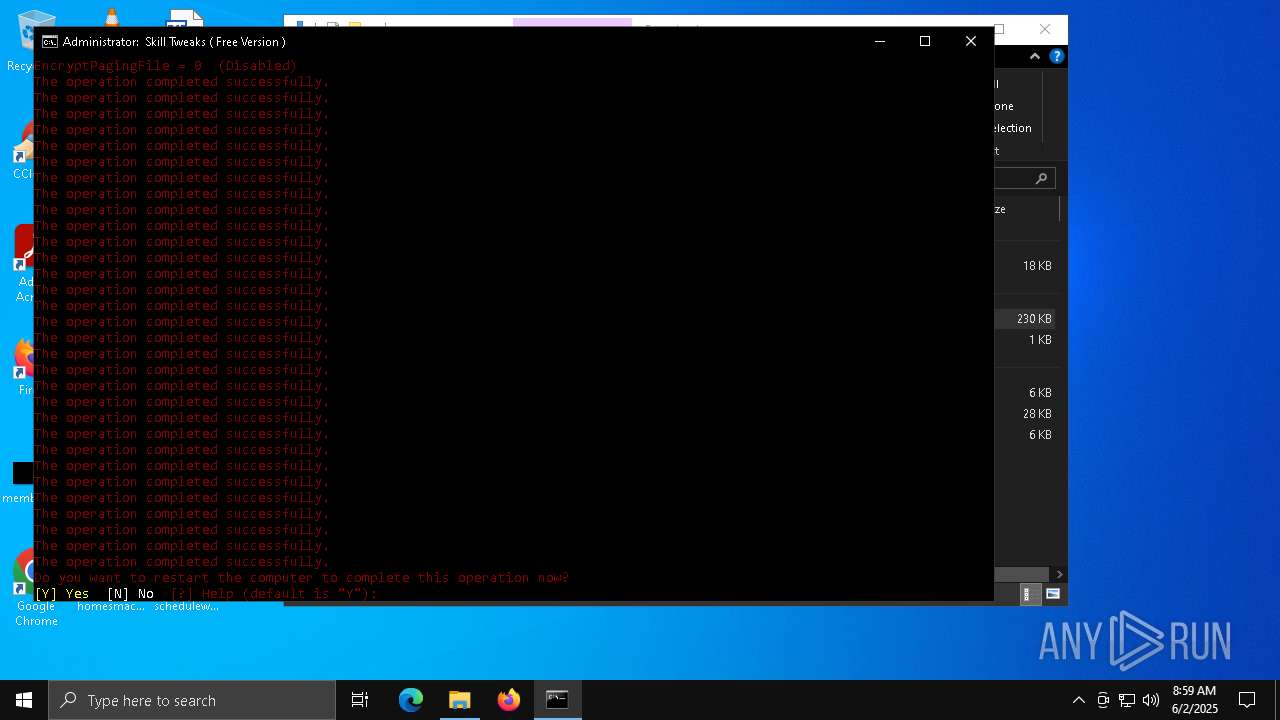Screen dimensions: 1280x720
Task: Switch Explorer to Large icons view
Action: coord(1053,594)
